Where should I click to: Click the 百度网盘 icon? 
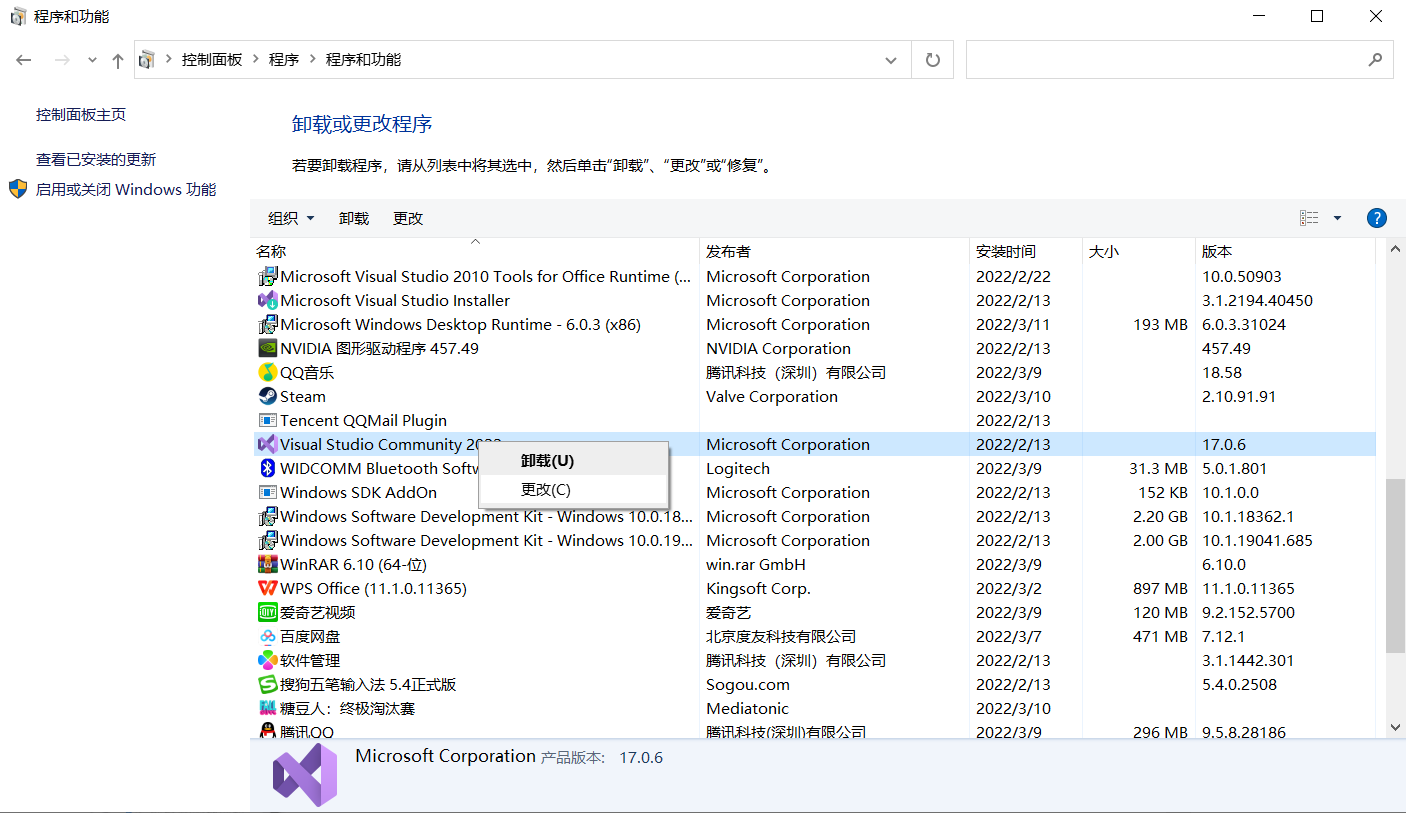click(x=267, y=636)
